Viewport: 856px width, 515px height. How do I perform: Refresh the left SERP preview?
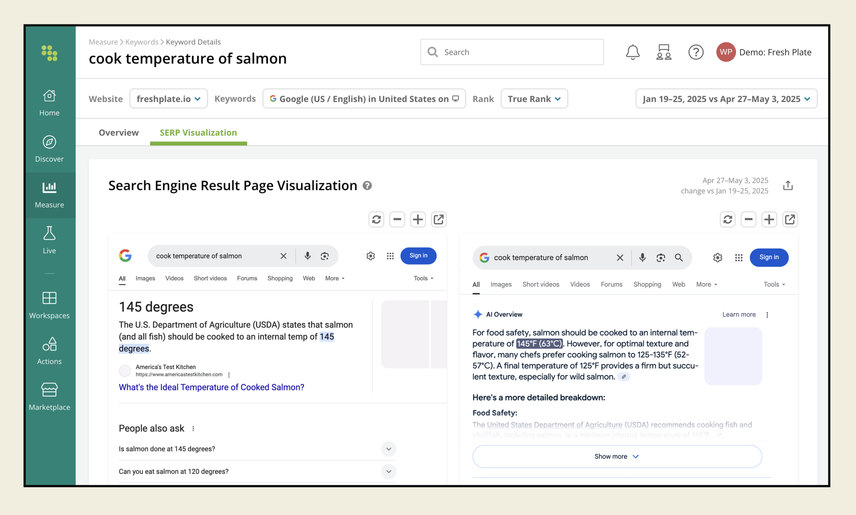(x=376, y=220)
